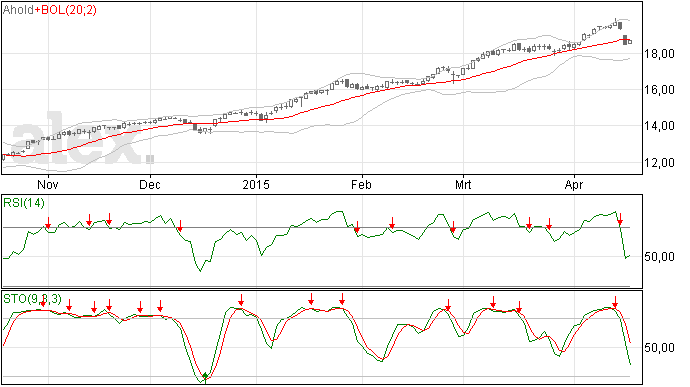Select the 2015 year label on time axis
Image resolution: width=690 pixels, height=387 pixels.
point(256,184)
